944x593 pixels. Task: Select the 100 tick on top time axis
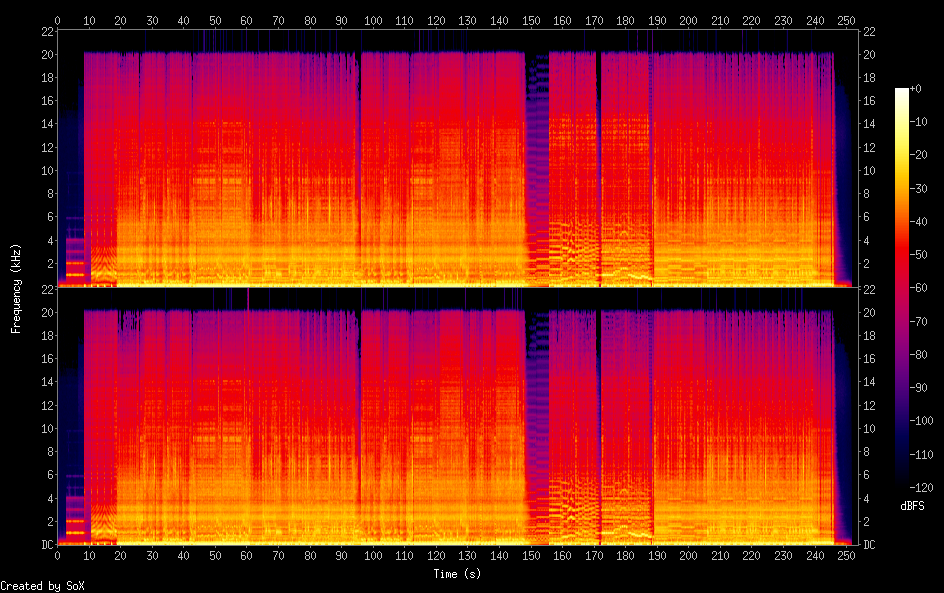(x=373, y=20)
